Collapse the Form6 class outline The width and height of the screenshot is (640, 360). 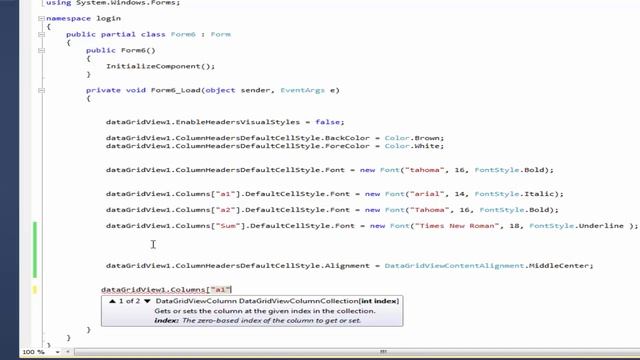(x=41, y=34)
